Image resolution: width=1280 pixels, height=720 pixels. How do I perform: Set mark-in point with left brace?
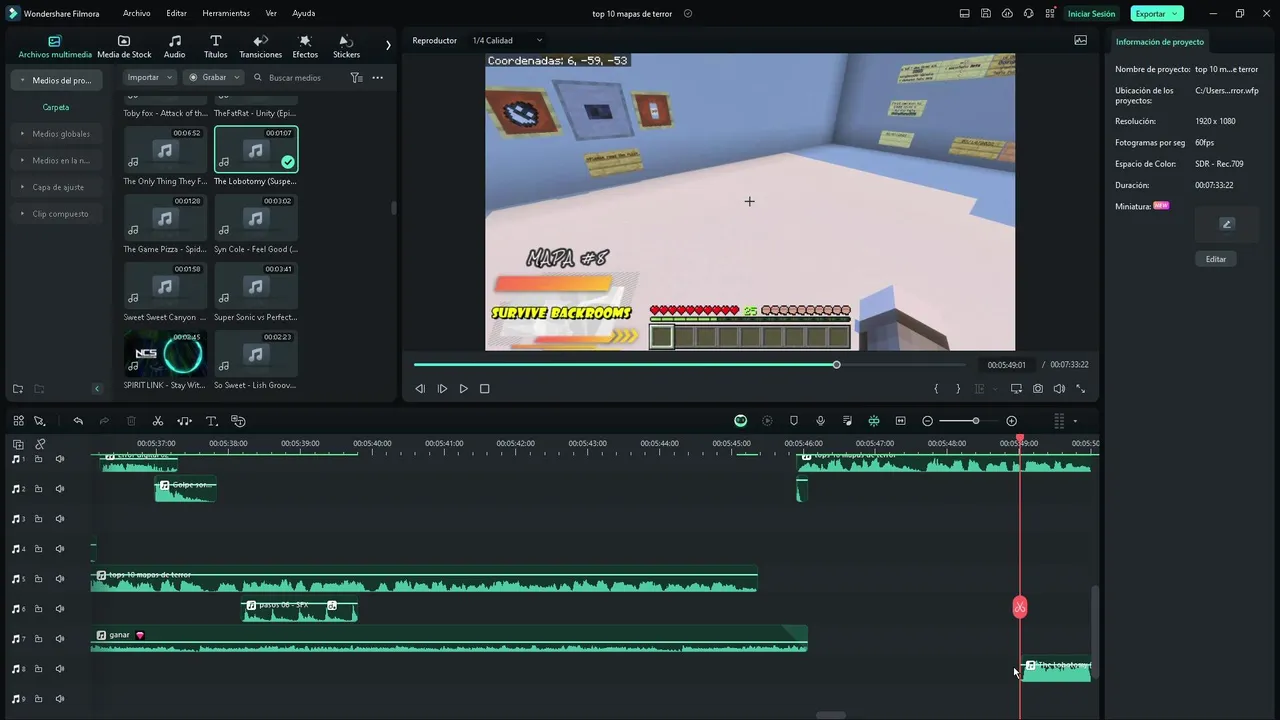[936, 389]
